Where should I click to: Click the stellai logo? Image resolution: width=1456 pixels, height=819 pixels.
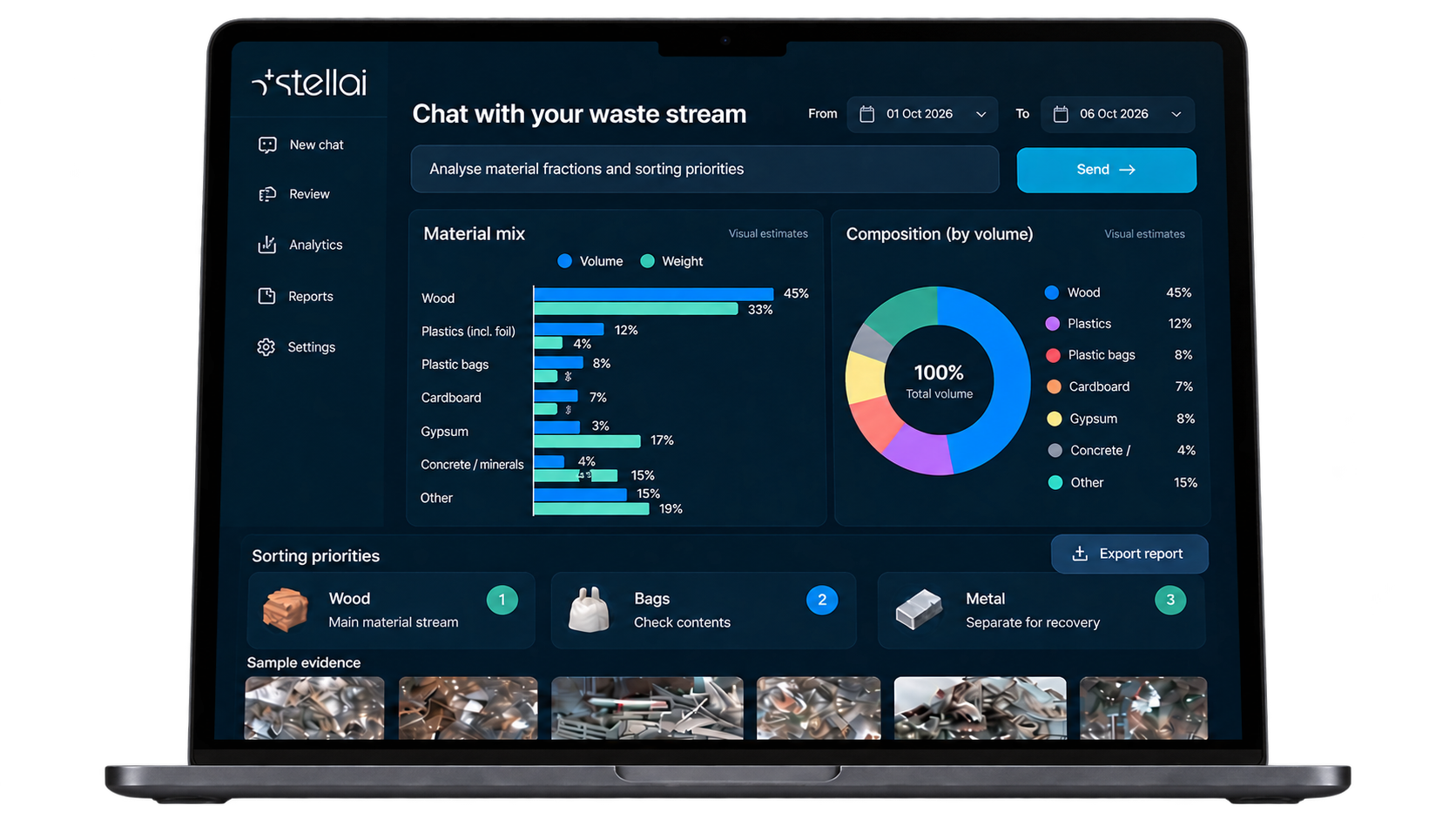[x=309, y=82]
